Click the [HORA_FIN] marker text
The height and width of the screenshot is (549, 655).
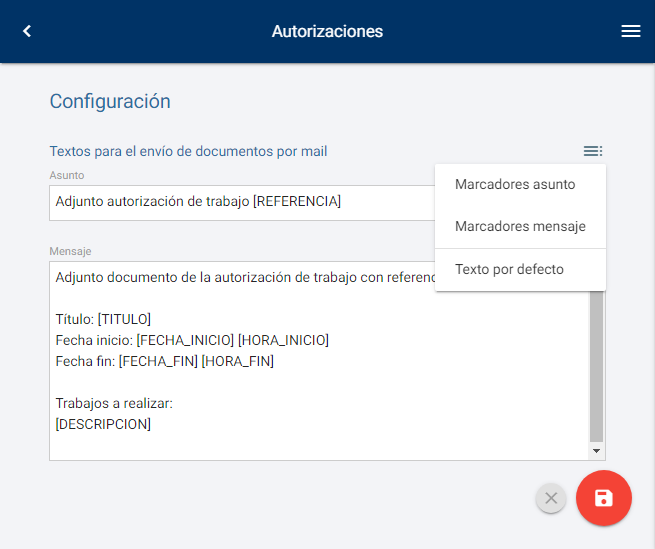[237, 361]
